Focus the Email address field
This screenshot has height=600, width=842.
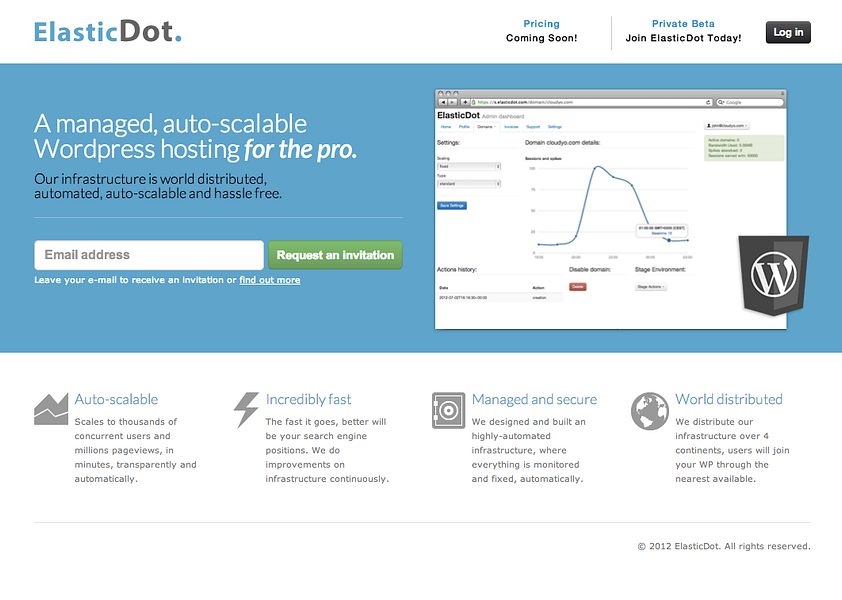pos(149,255)
